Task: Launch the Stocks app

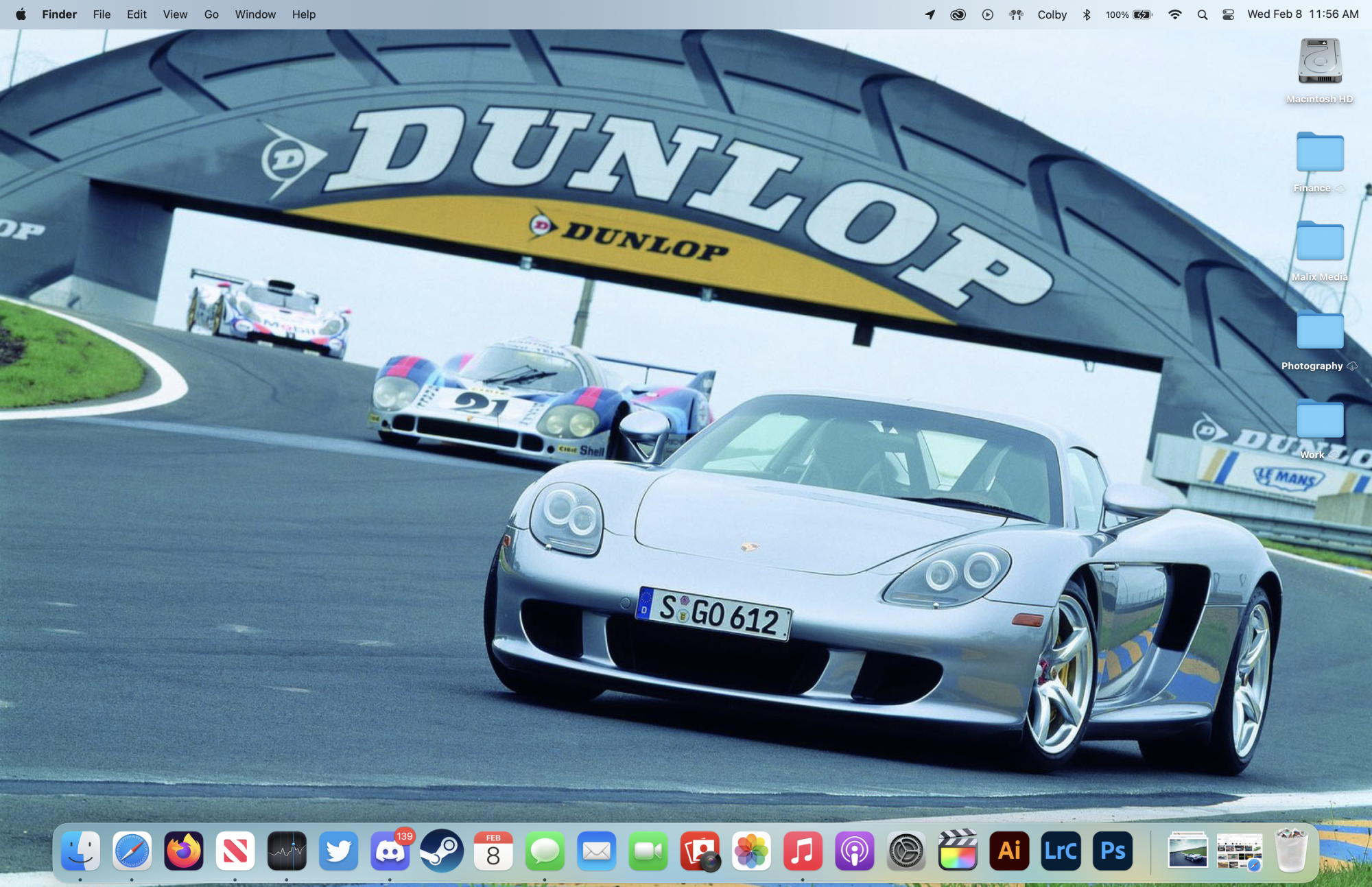Action: [287, 851]
